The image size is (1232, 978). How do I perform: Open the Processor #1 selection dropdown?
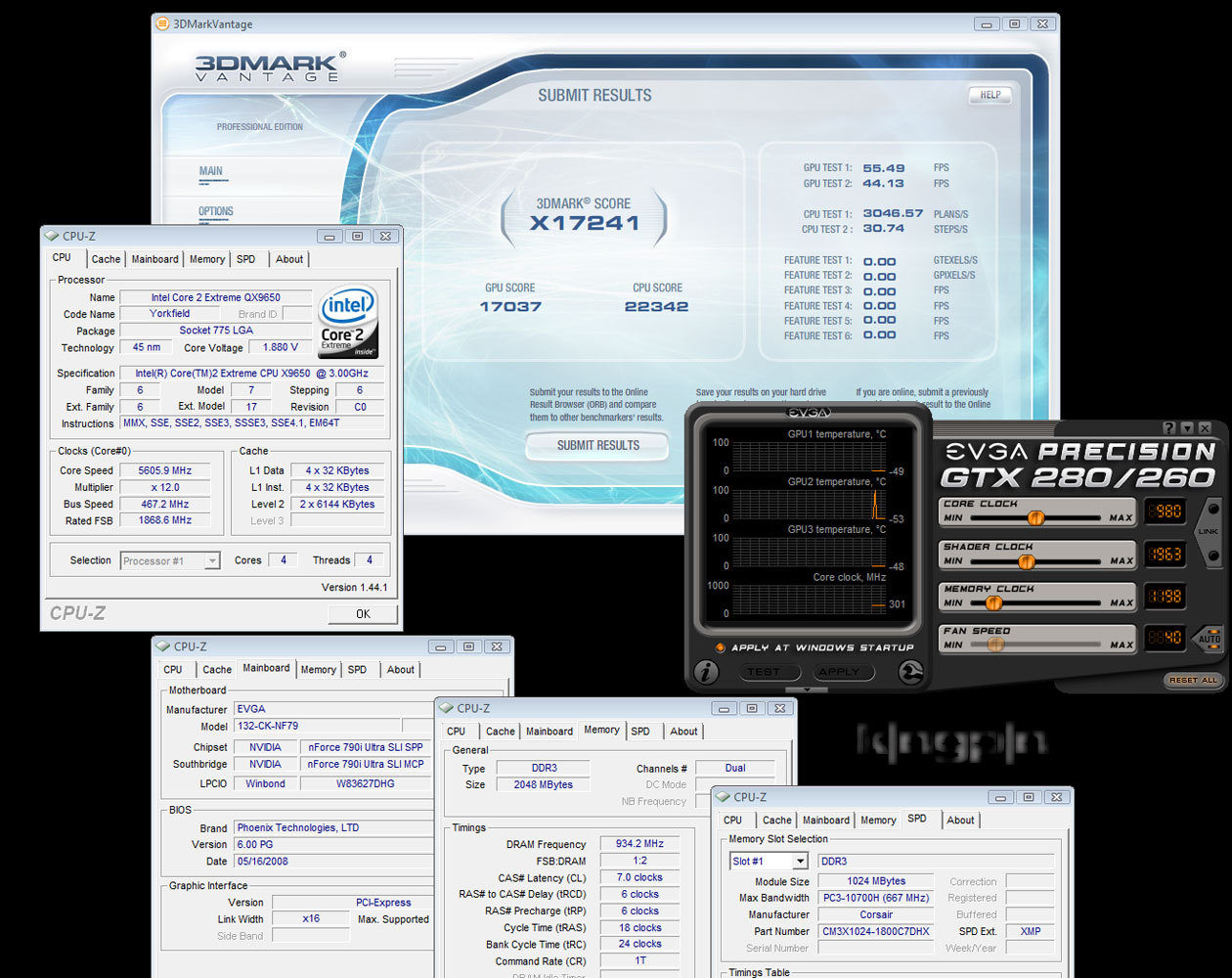[211, 560]
